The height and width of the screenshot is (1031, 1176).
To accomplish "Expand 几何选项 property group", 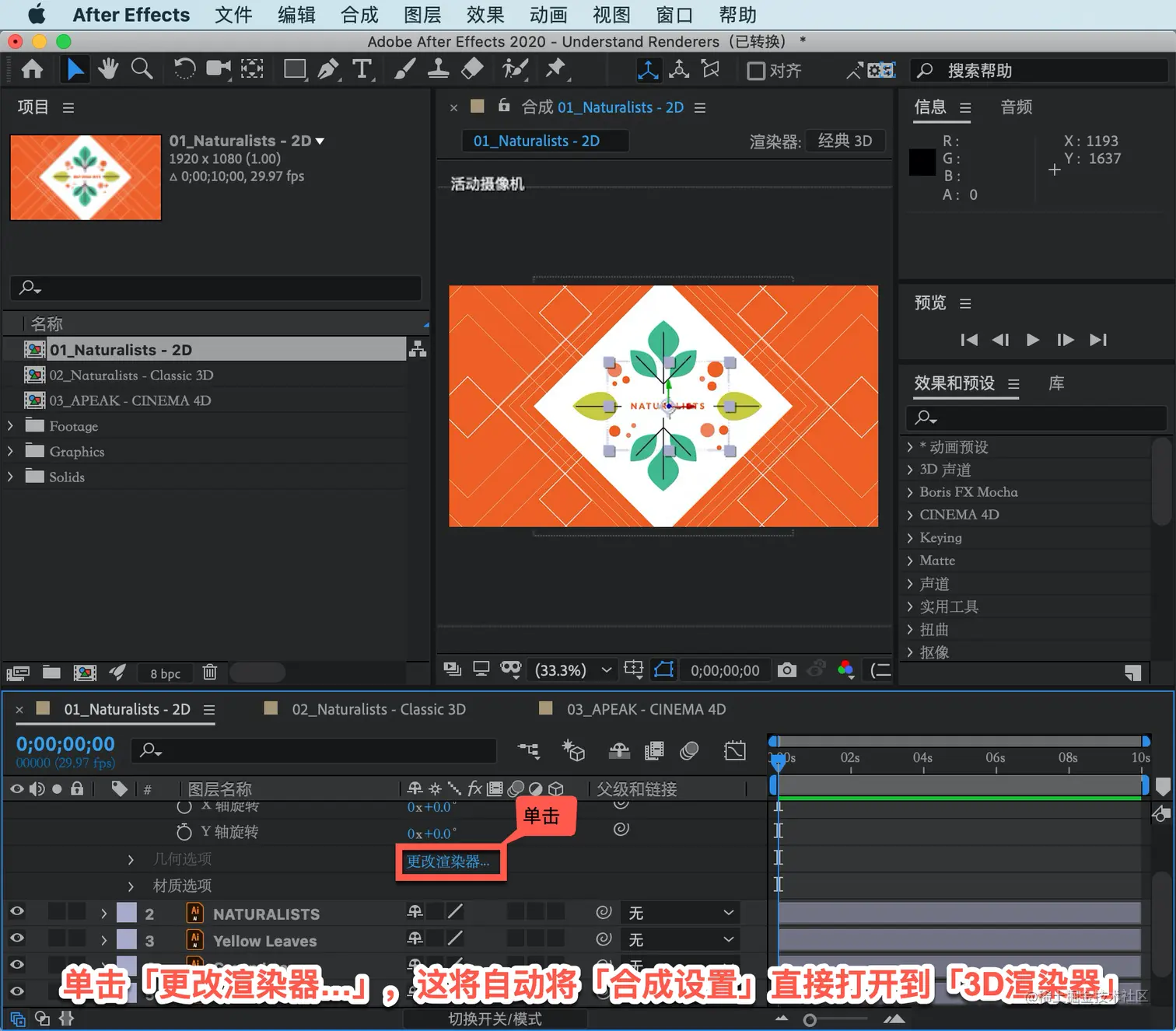I will [131, 859].
